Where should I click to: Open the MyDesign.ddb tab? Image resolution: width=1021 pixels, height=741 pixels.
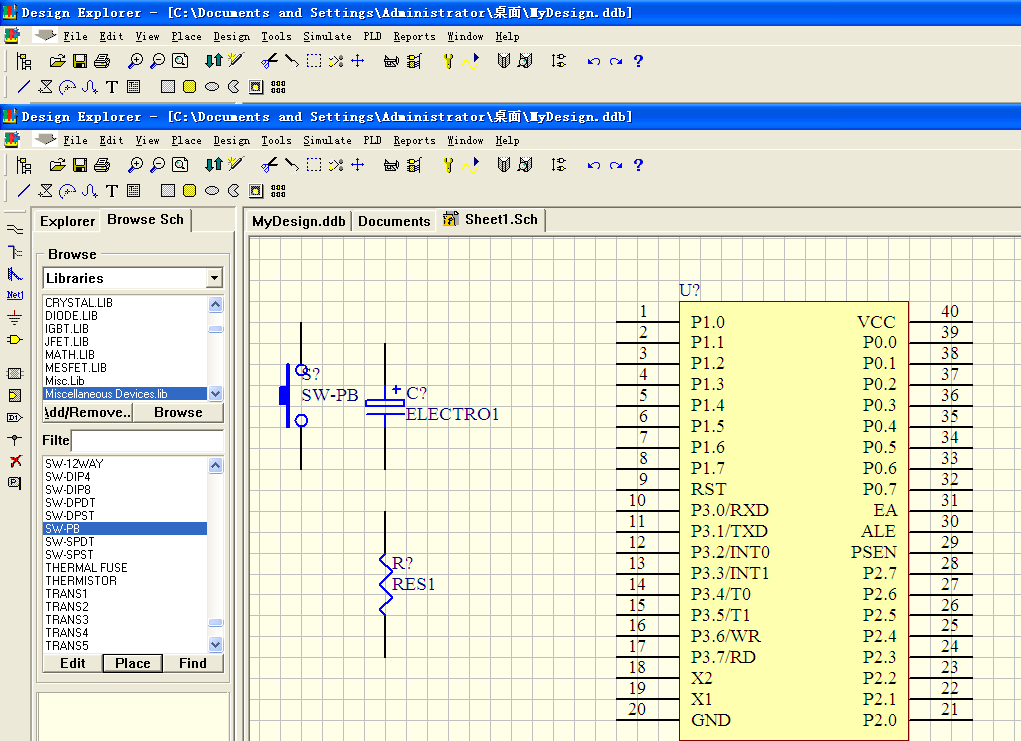(297, 221)
